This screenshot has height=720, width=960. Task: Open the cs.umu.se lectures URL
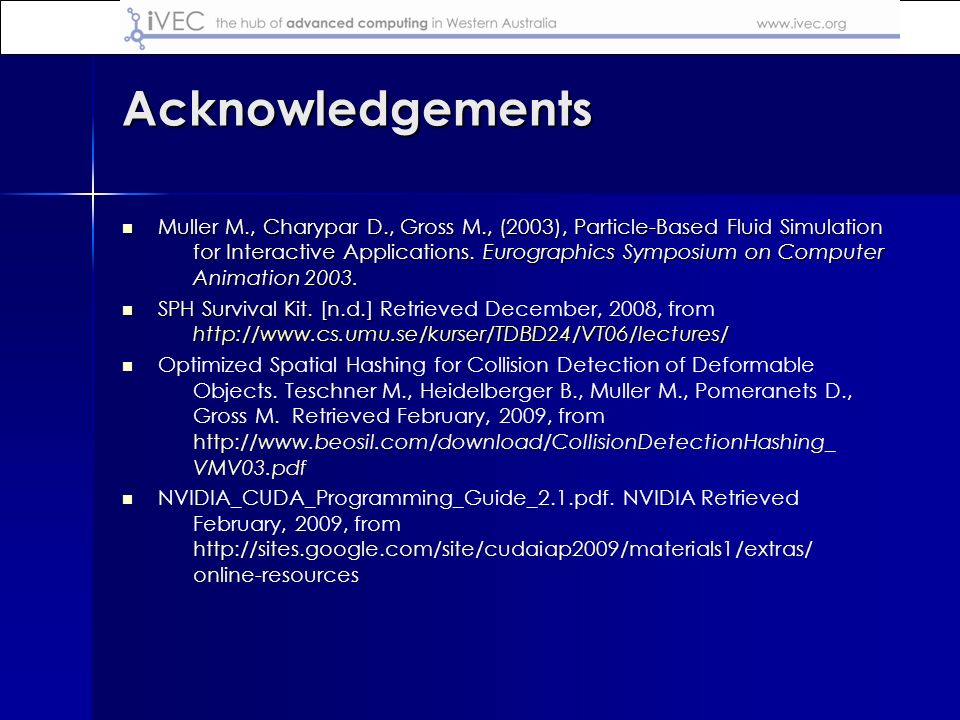(x=460, y=334)
